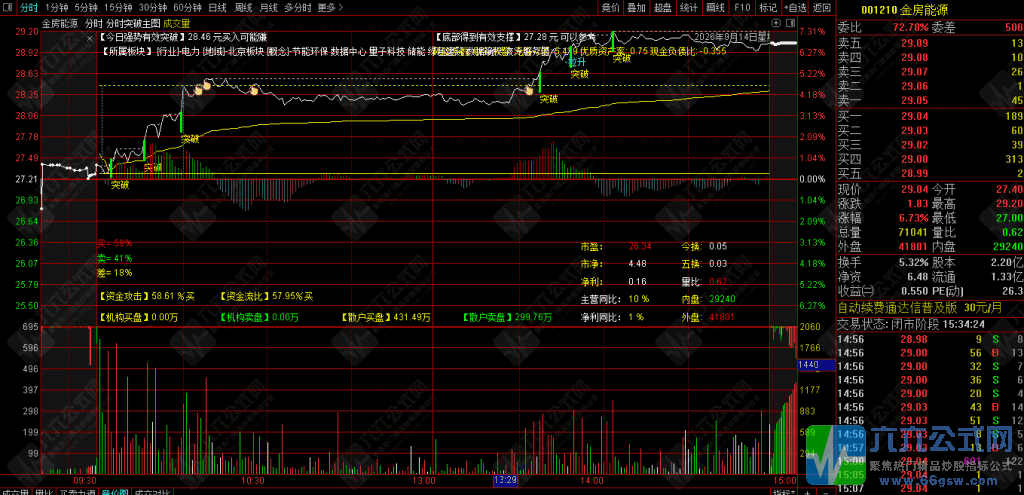Screen dimensions: 1024x495
Task: Select the 成交对比 bottom tab
Action: pyautogui.click(x=152, y=491)
